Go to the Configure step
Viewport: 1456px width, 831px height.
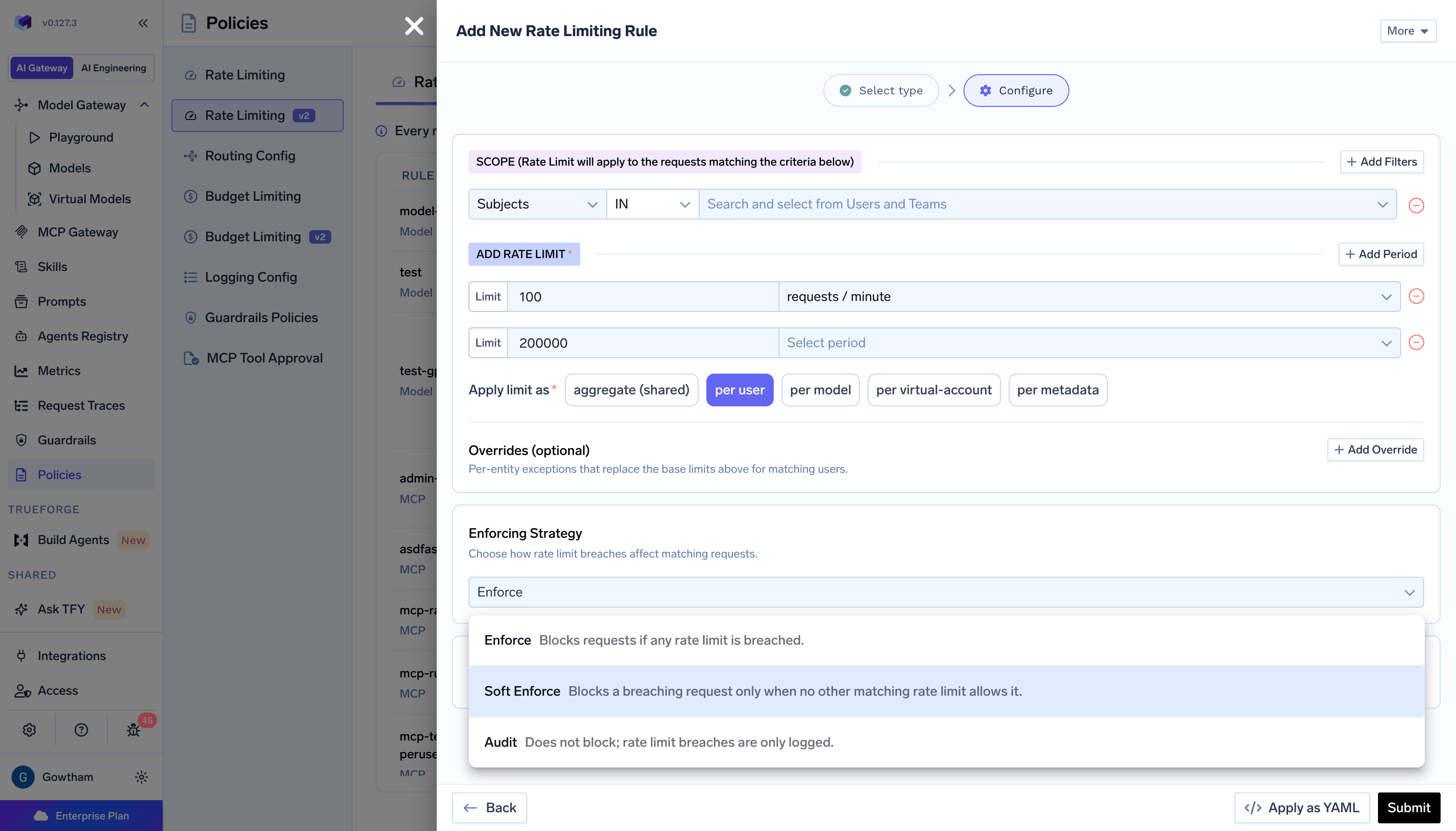pos(1015,90)
